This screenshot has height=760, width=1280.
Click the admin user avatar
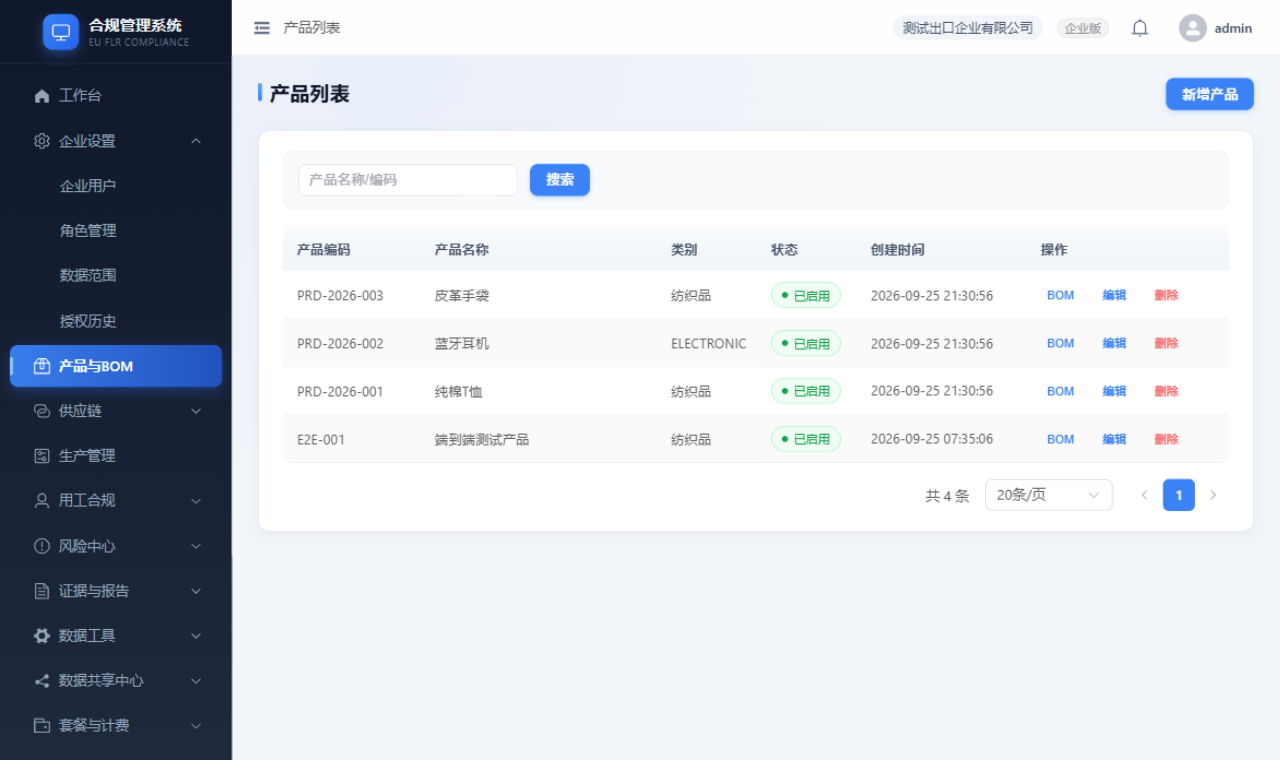pyautogui.click(x=1193, y=28)
